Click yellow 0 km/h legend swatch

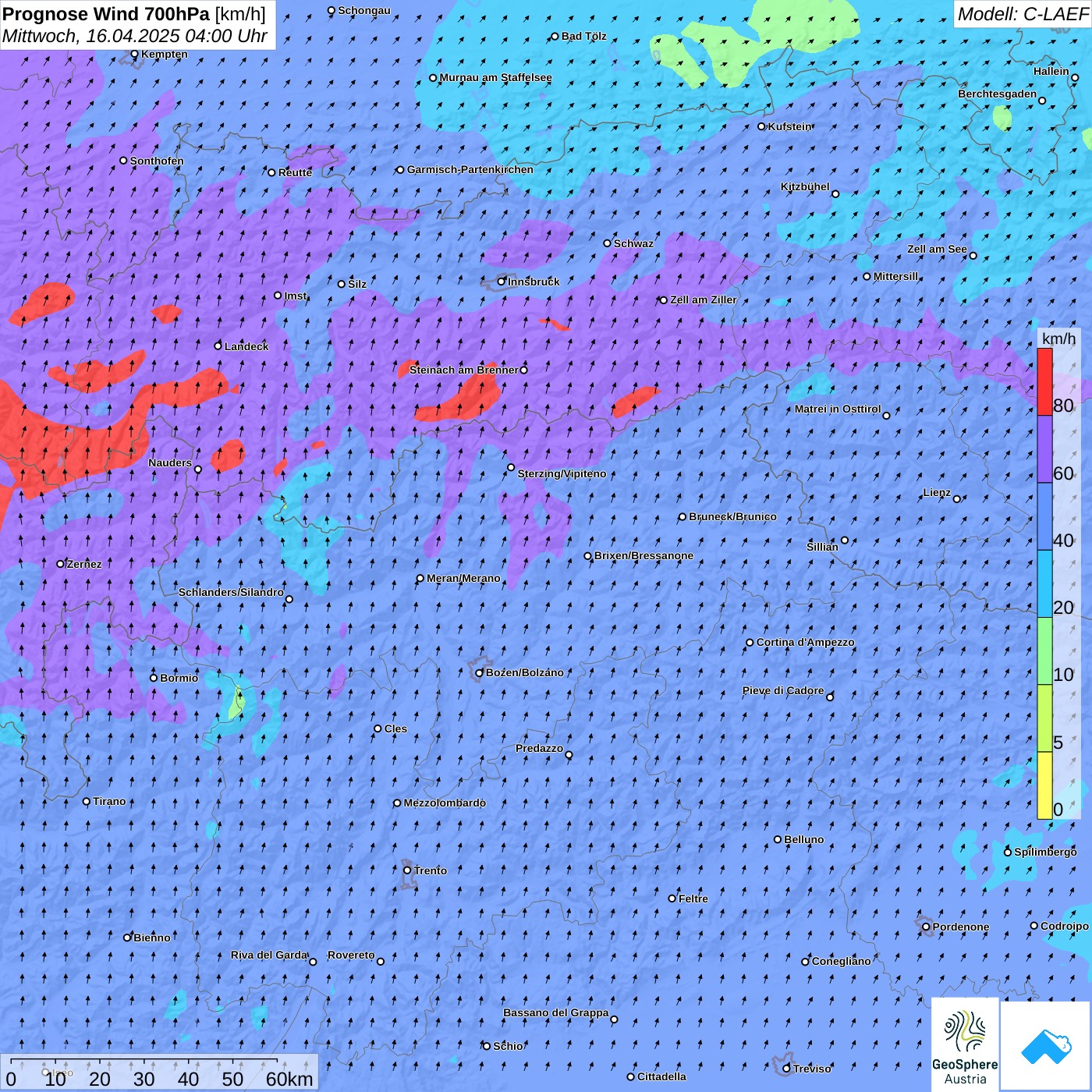click(1044, 785)
